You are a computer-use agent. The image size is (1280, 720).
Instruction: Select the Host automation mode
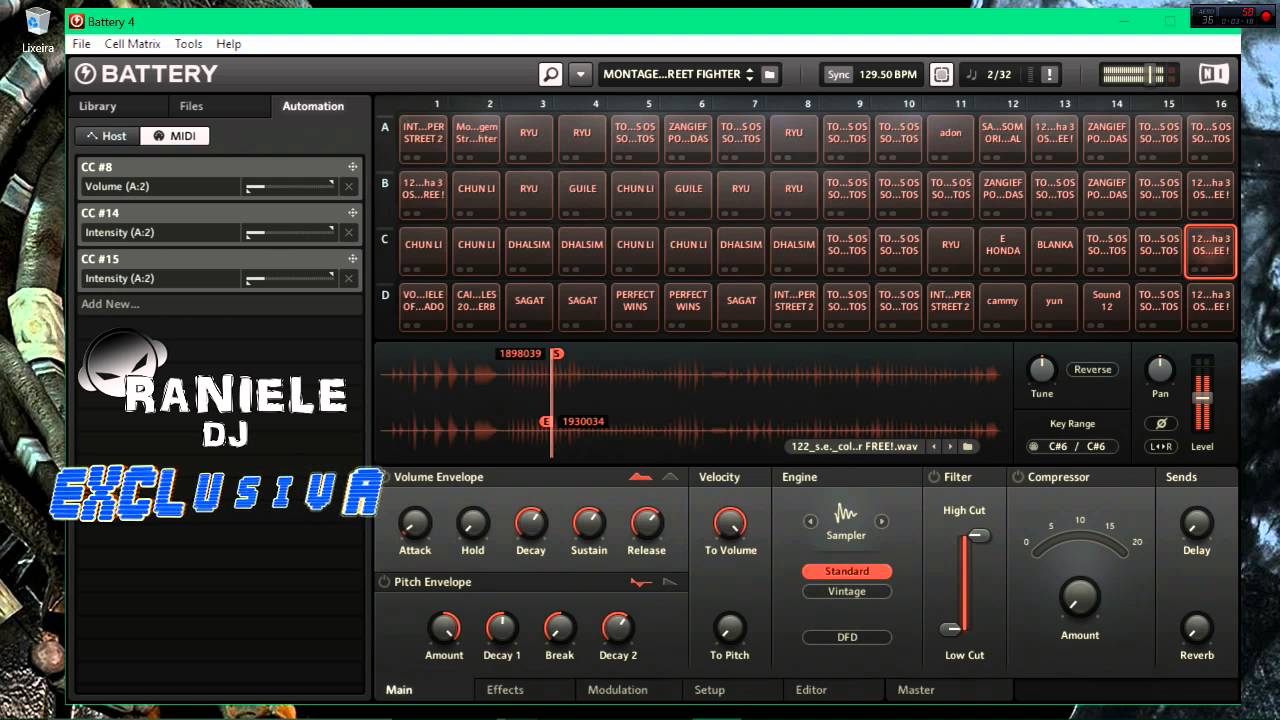click(107, 136)
